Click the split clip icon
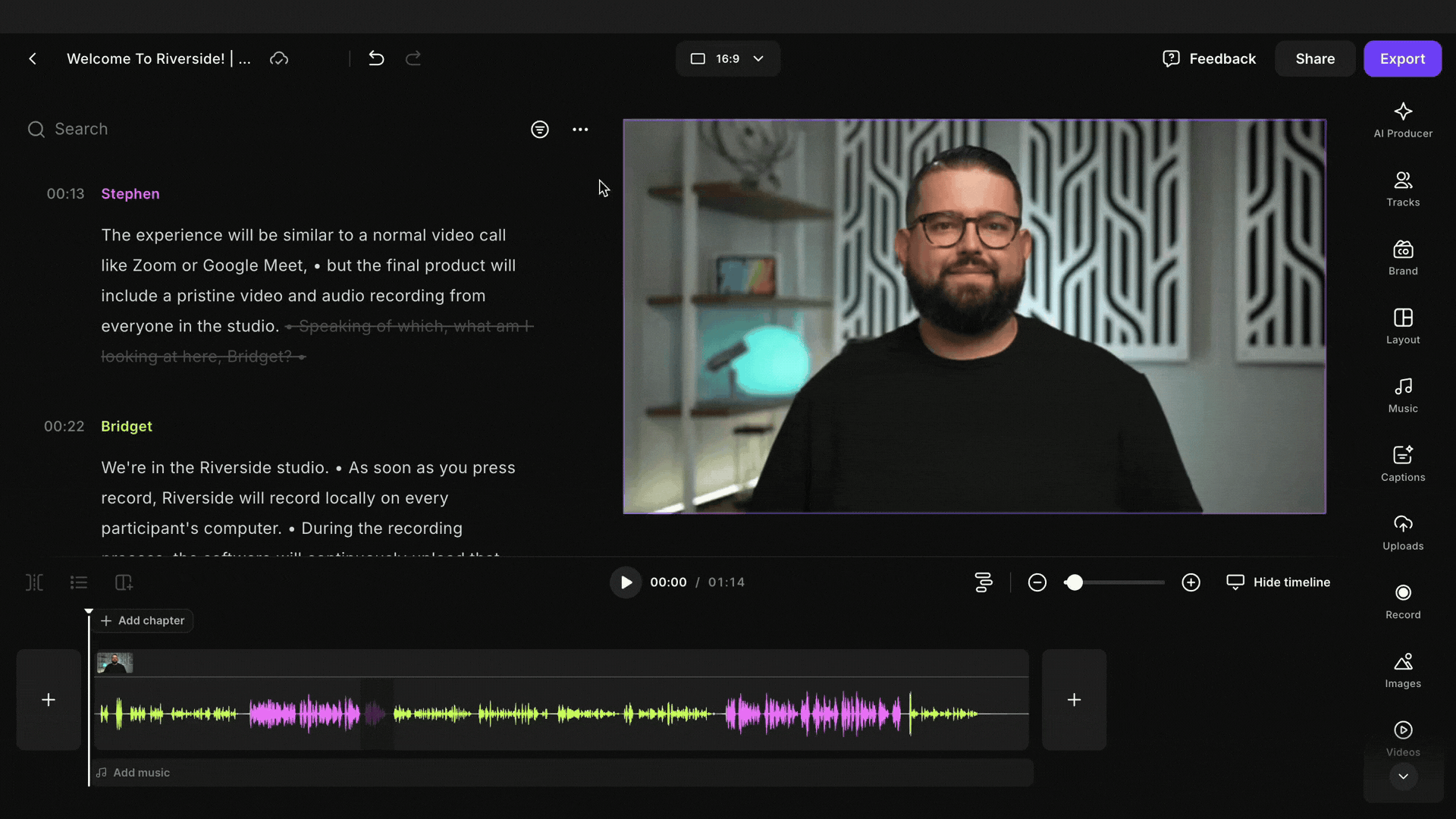Screen dimensions: 1456x819 pyautogui.click(x=35, y=582)
